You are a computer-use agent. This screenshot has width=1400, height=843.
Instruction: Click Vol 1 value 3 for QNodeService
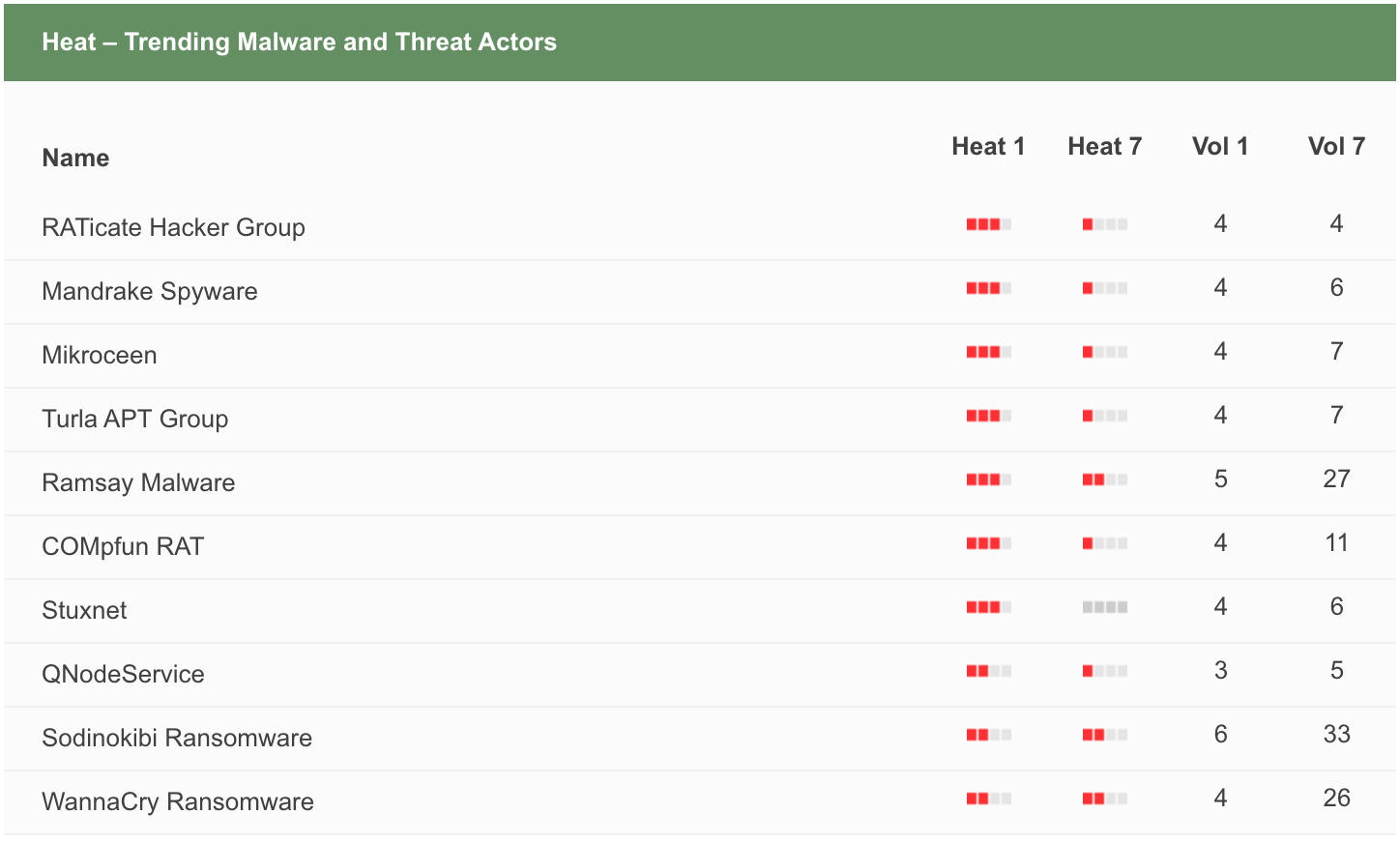[x=1220, y=670]
